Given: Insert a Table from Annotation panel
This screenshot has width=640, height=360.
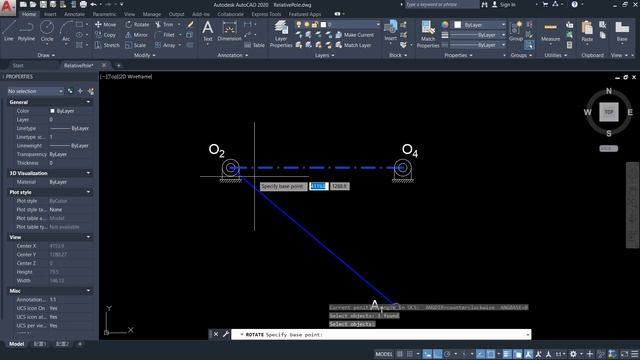Looking at the screenshot, I should click(x=254, y=45).
